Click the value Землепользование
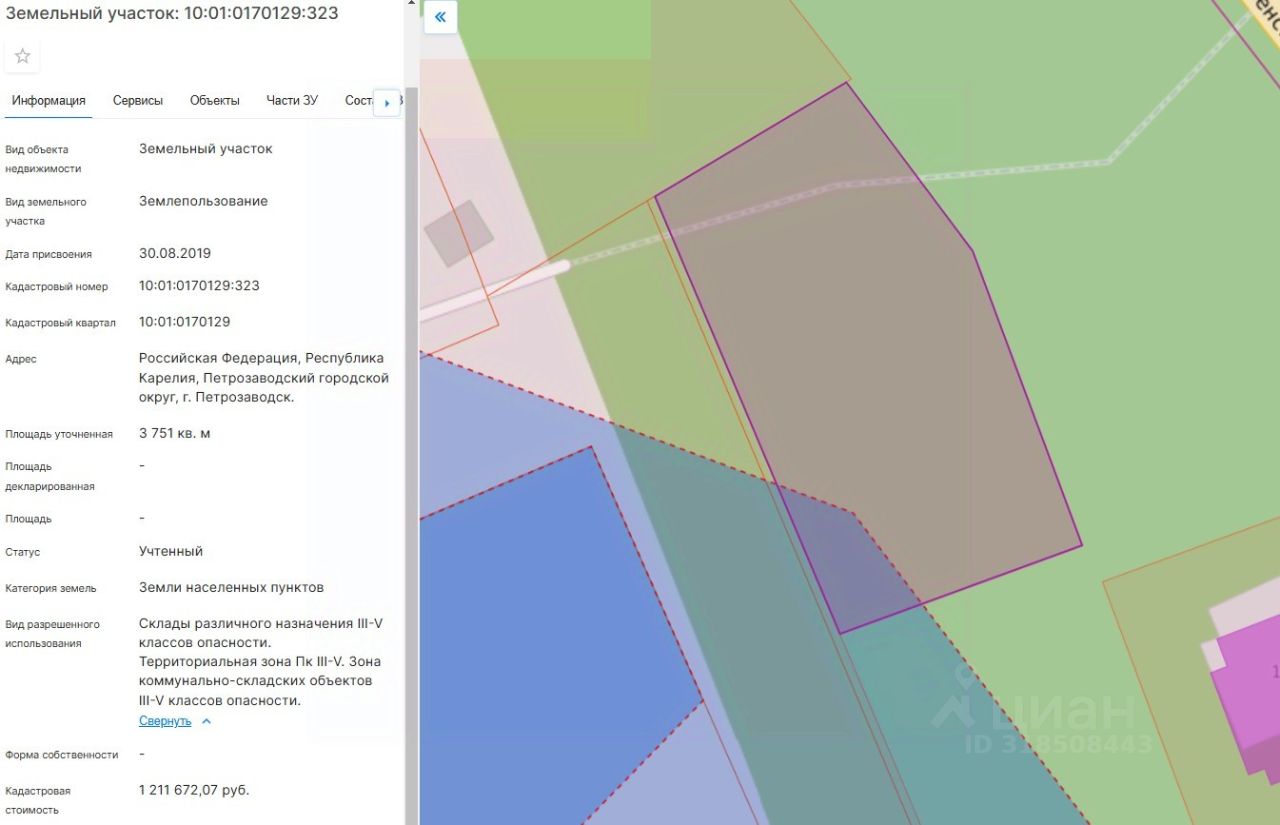This screenshot has height=825, width=1280. pyautogui.click(x=203, y=202)
